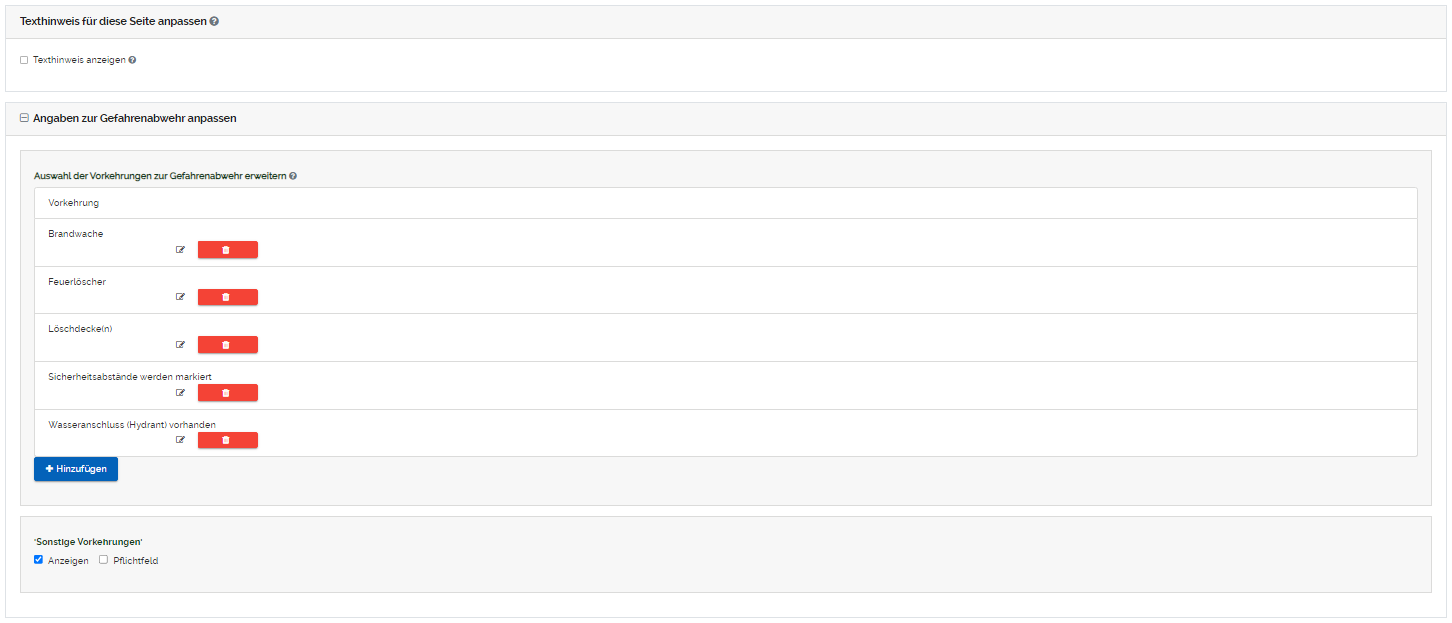The image size is (1452, 623).
Task: Click the Vorkehrung column header
Action: coord(73,203)
